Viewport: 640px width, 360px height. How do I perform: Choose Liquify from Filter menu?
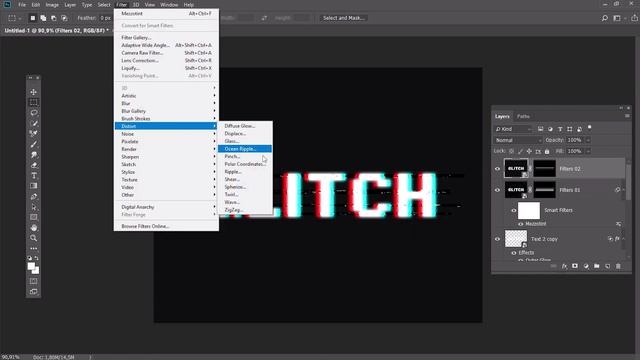tap(167, 68)
